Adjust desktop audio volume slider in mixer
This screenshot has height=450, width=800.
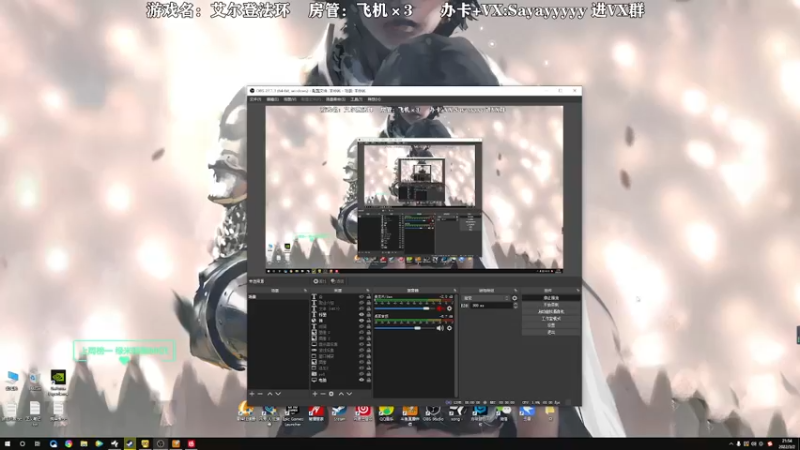[404, 328]
